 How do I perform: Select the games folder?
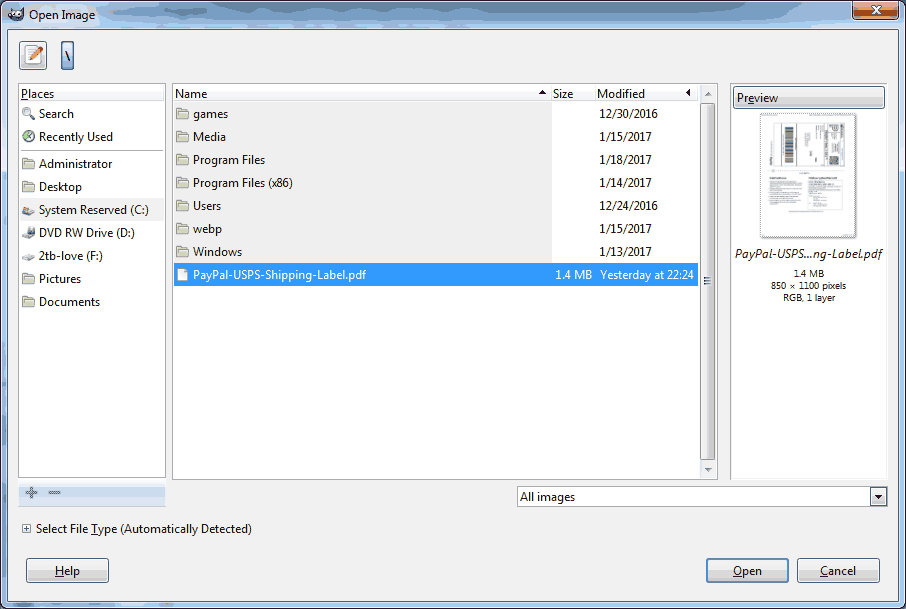click(436, 114)
